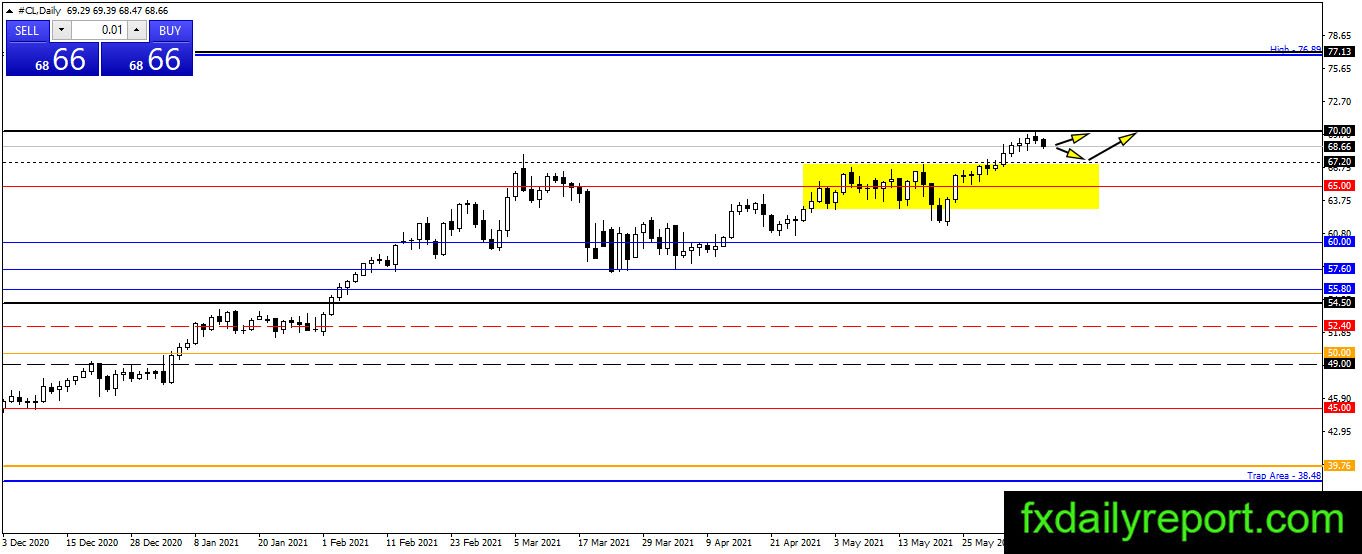Click the 1 Feb 2021 date label
This screenshot has height=554, width=1362.
pos(346,543)
